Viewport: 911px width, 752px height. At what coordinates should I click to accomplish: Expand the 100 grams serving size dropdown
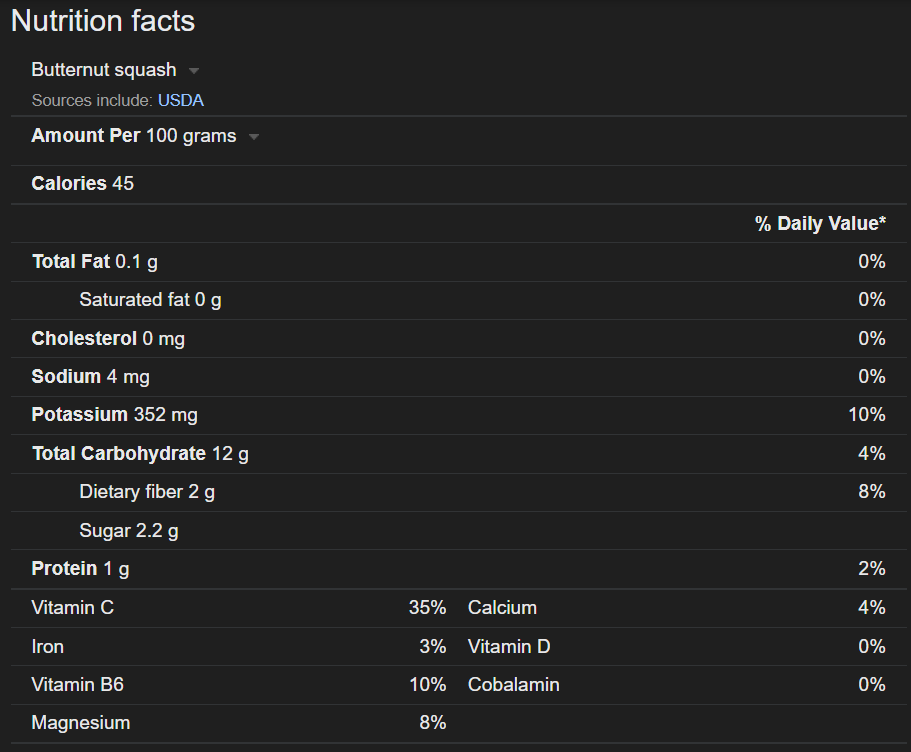(254, 137)
